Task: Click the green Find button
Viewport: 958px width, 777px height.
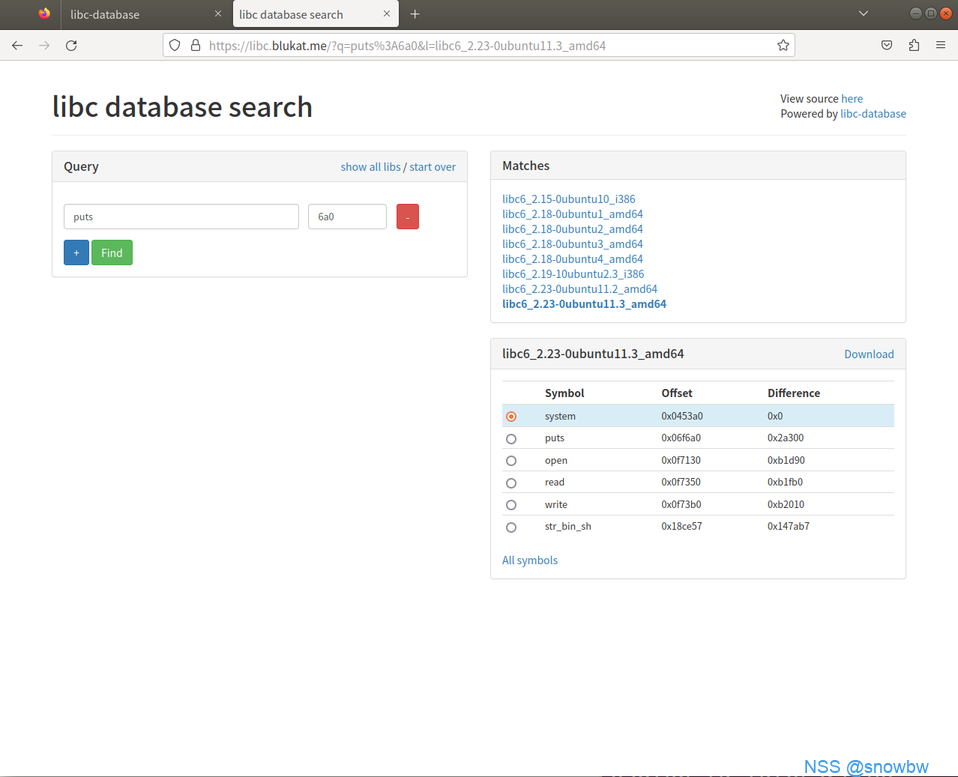Action: point(111,252)
